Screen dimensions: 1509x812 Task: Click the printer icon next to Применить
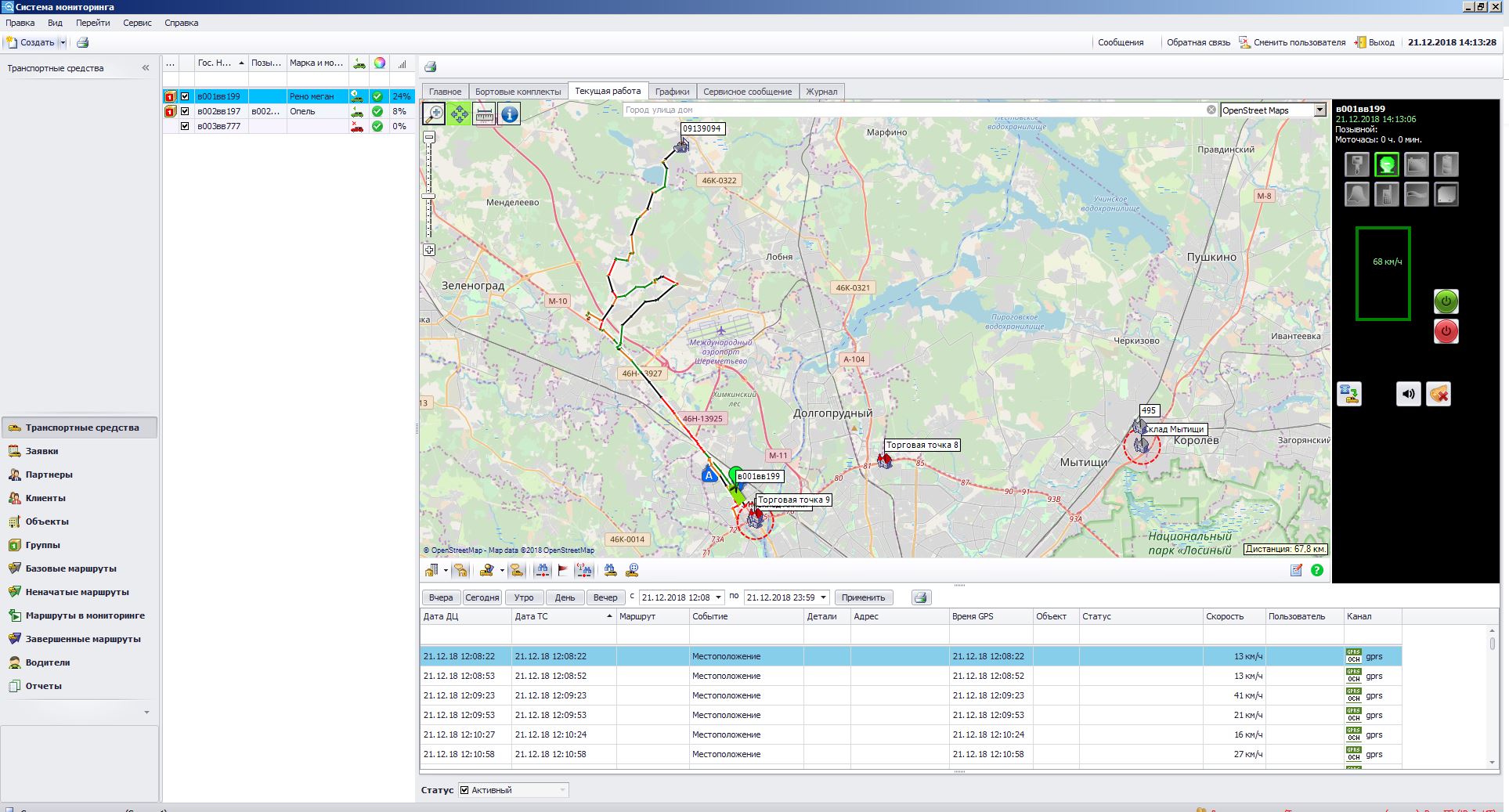[x=921, y=597]
